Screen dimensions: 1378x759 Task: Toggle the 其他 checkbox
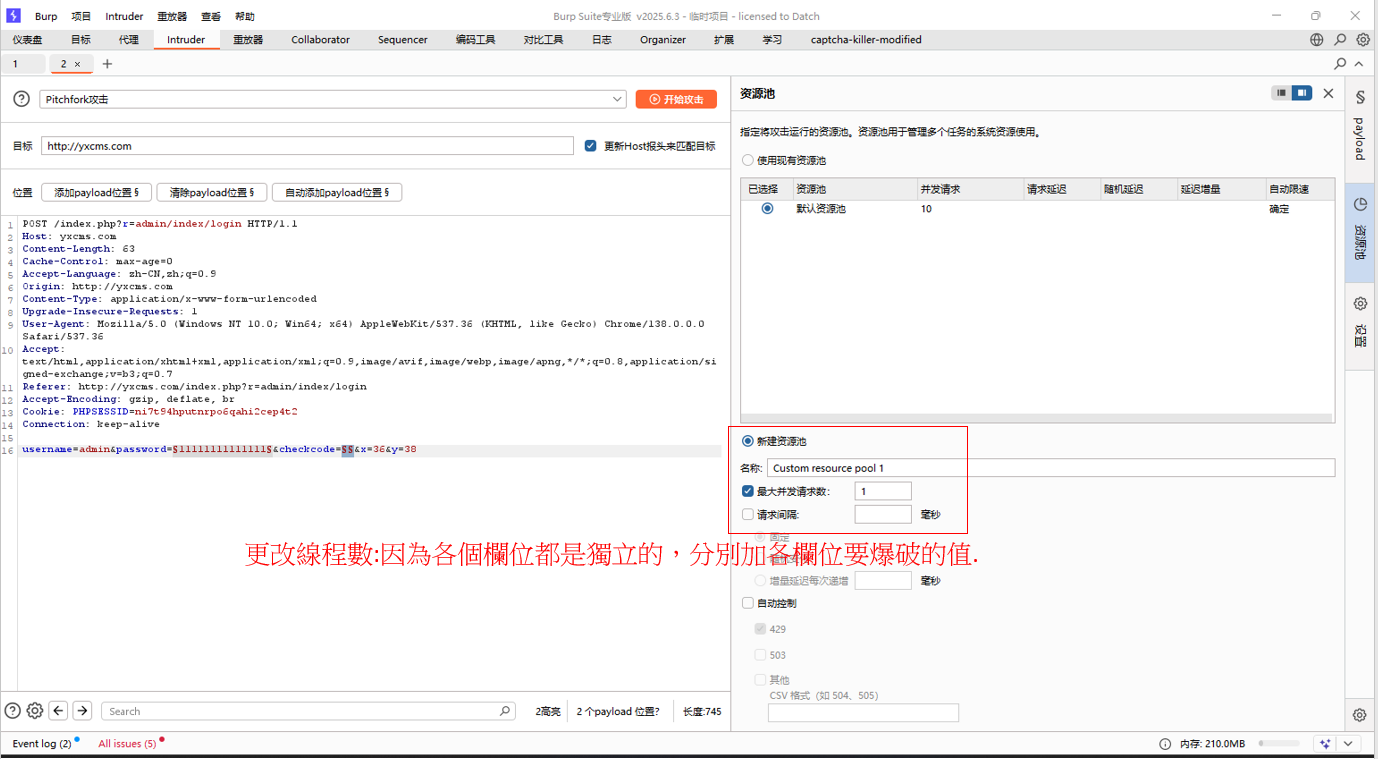click(x=760, y=680)
